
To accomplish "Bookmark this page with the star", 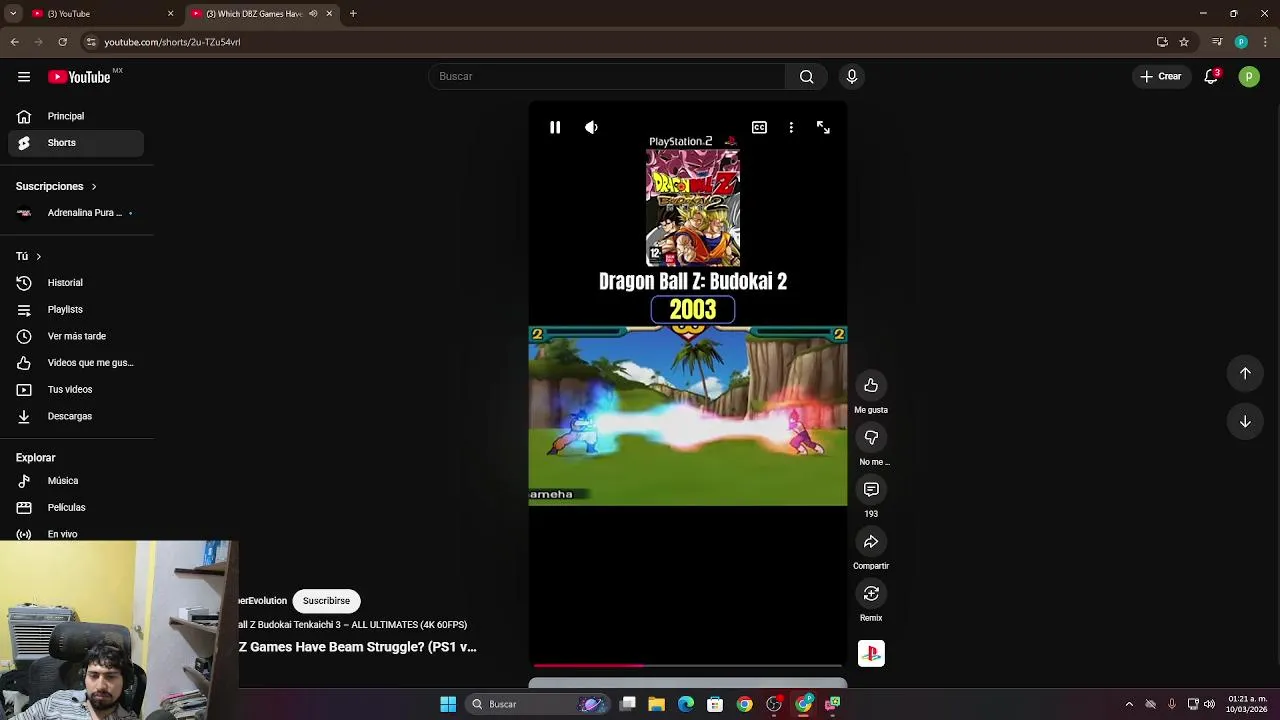I will [x=1184, y=42].
